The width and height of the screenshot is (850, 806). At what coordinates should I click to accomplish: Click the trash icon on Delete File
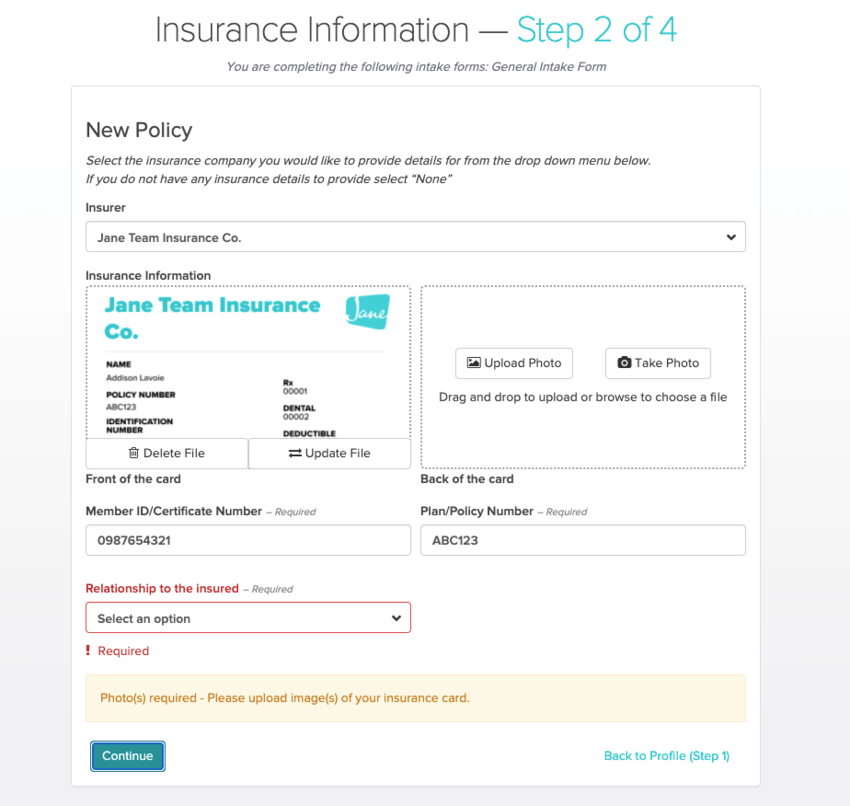[134, 453]
